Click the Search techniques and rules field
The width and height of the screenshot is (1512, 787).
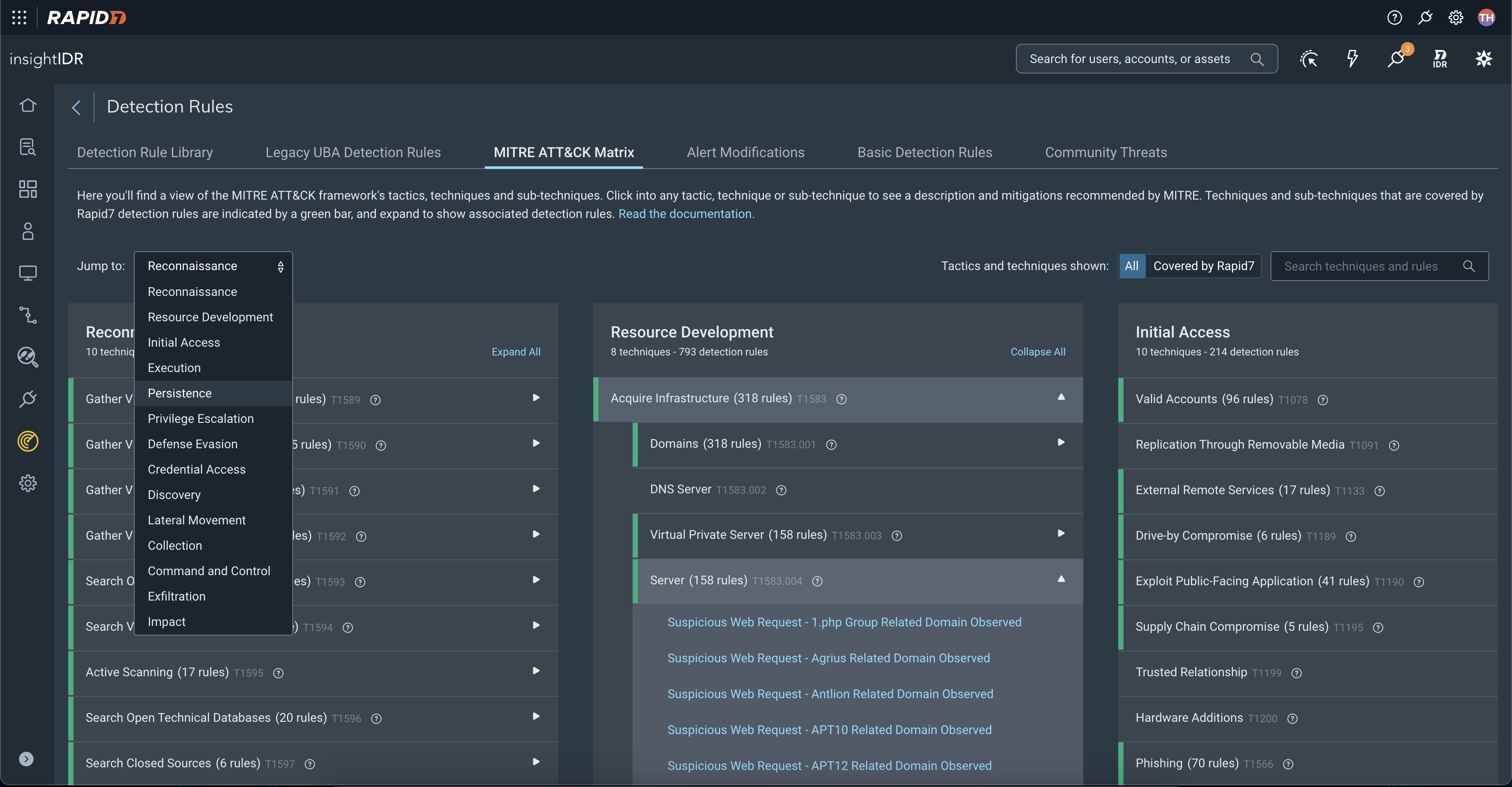click(1379, 266)
